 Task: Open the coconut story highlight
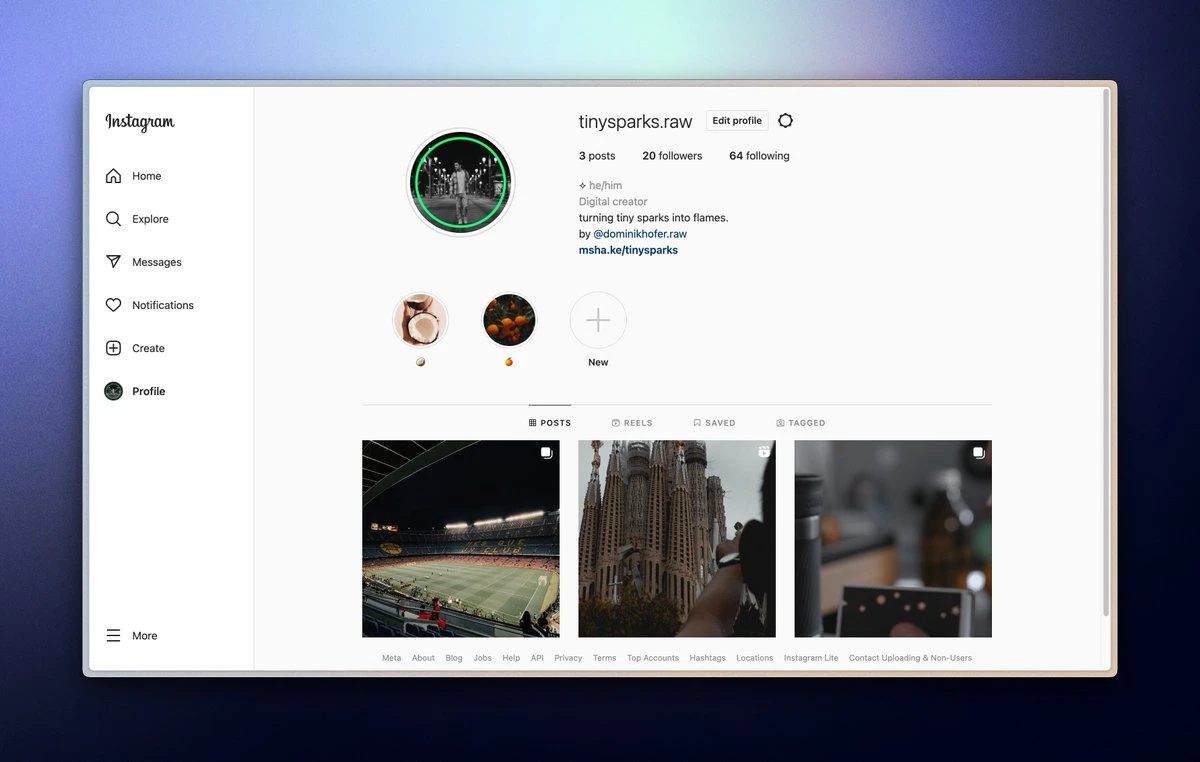(420, 320)
